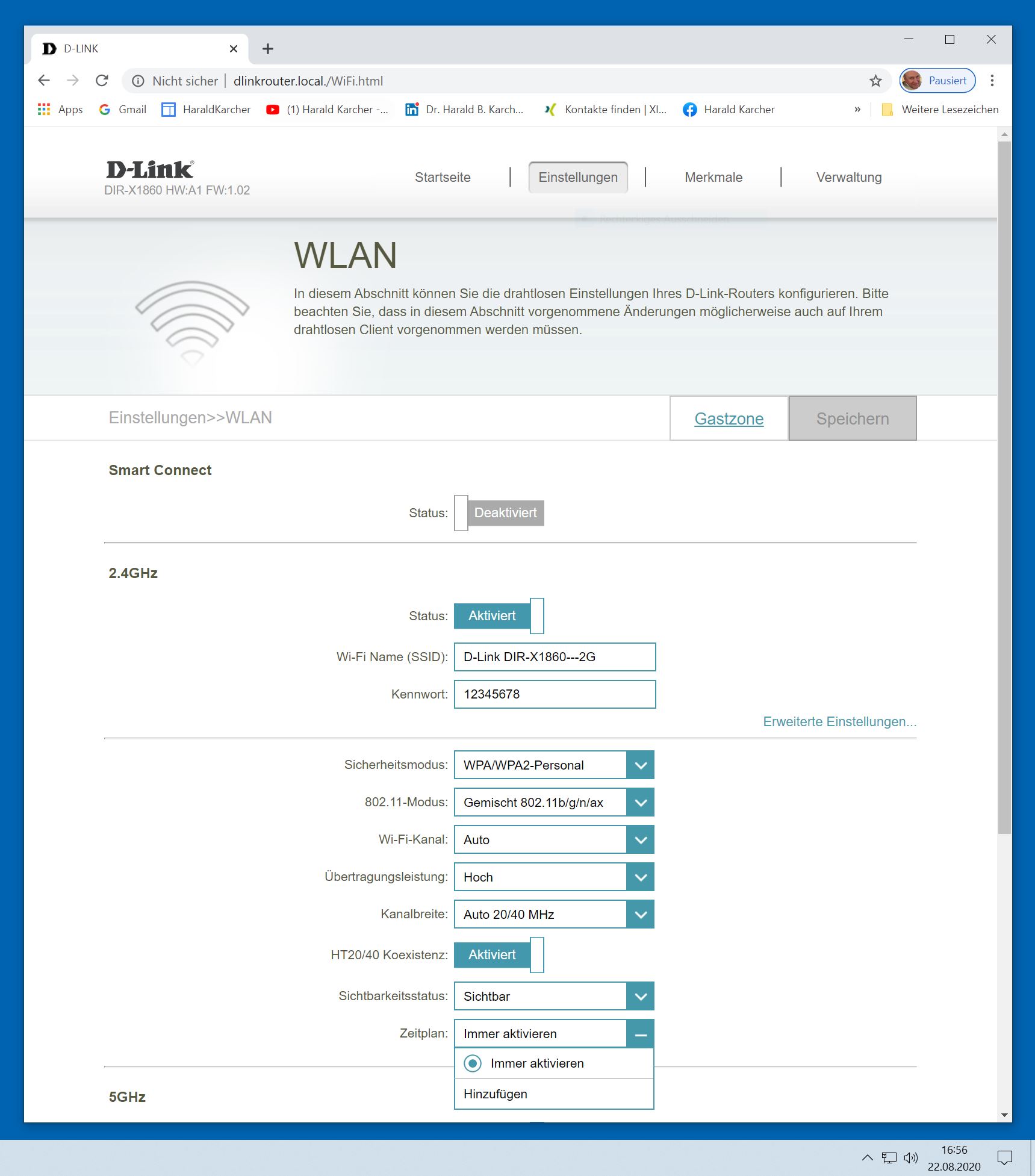Click the DIR-X1860 HW:A1 FW:1.02 text
The height and width of the screenshot is (1176, 1035).
(x=177, y=190)
